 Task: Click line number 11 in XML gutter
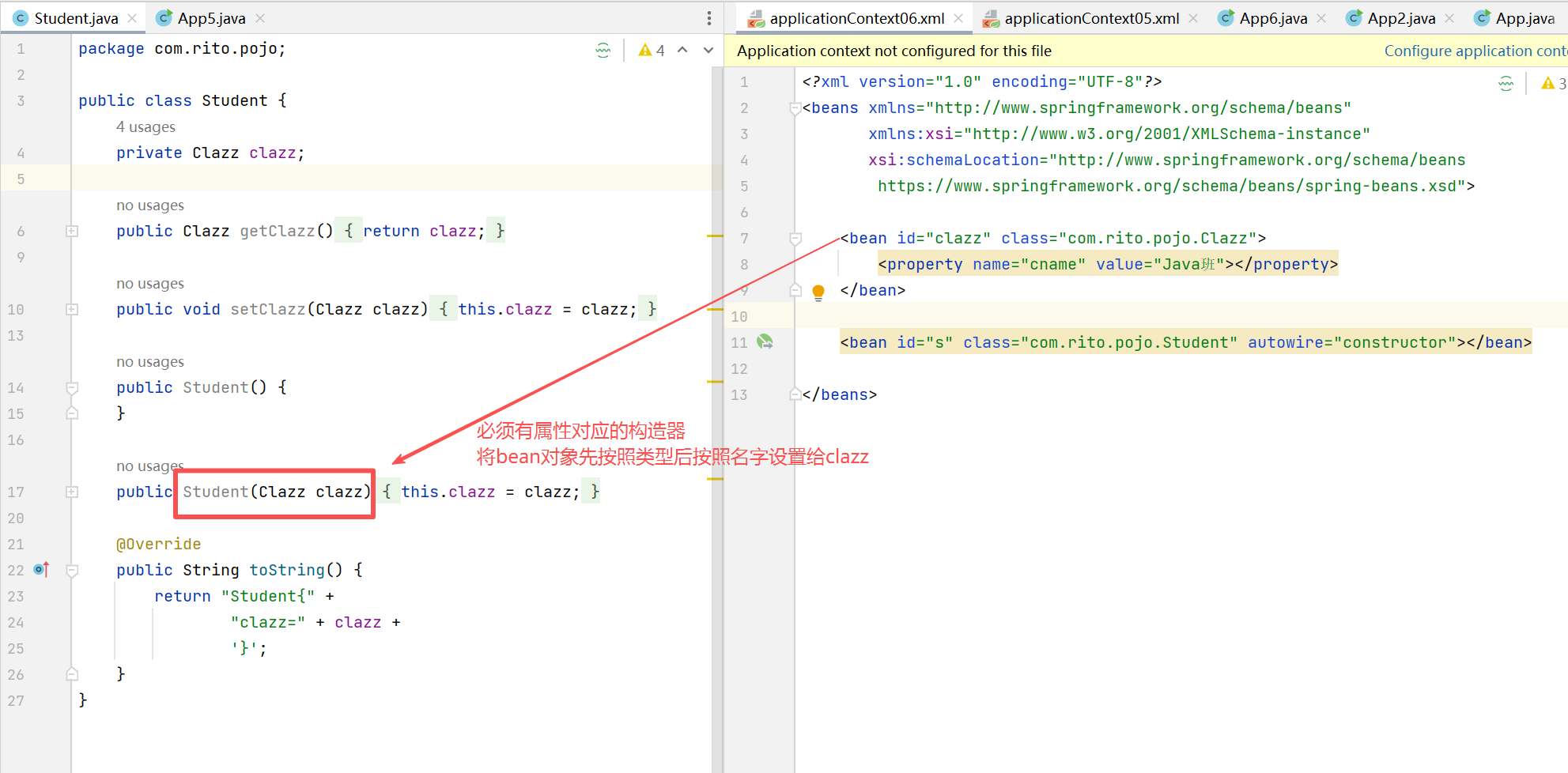click(x=739, y=342)
